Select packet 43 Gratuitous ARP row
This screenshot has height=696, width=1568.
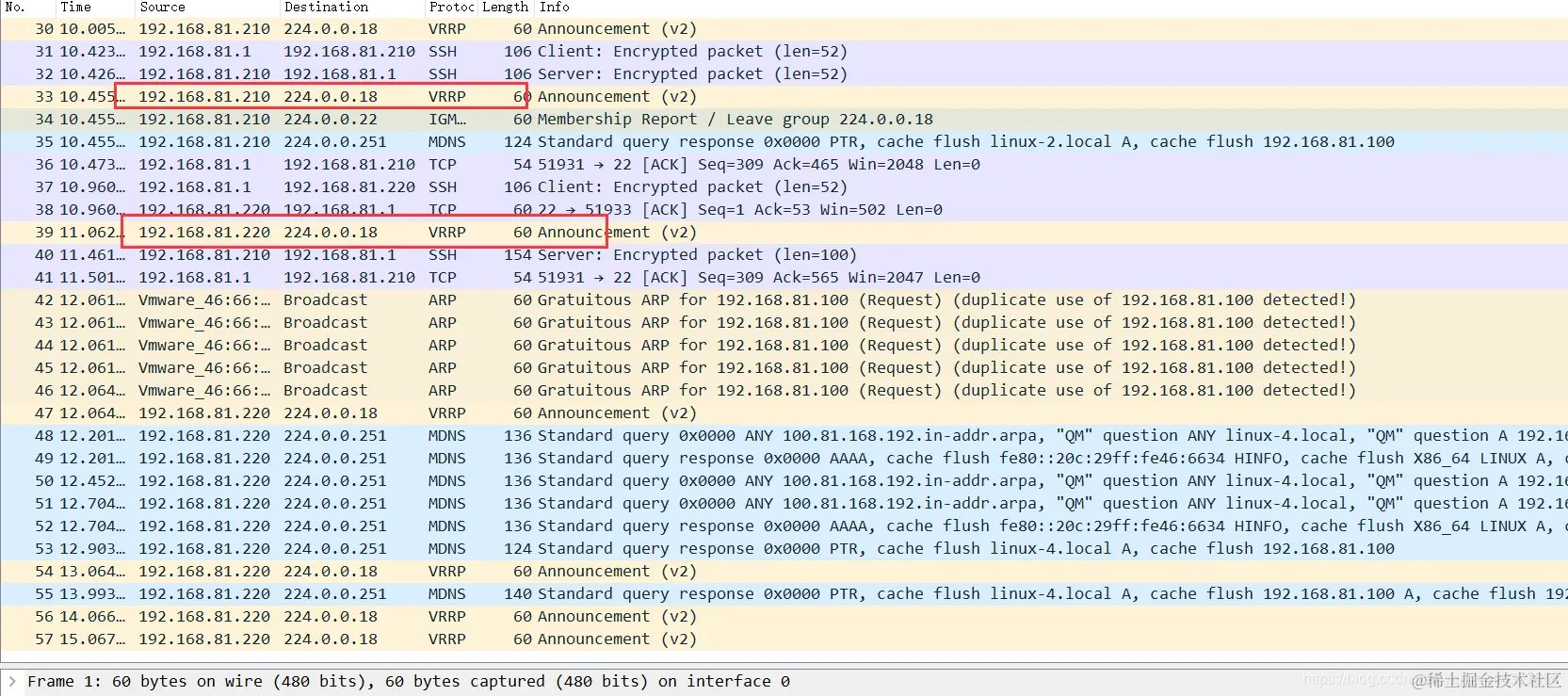[784, 323]
